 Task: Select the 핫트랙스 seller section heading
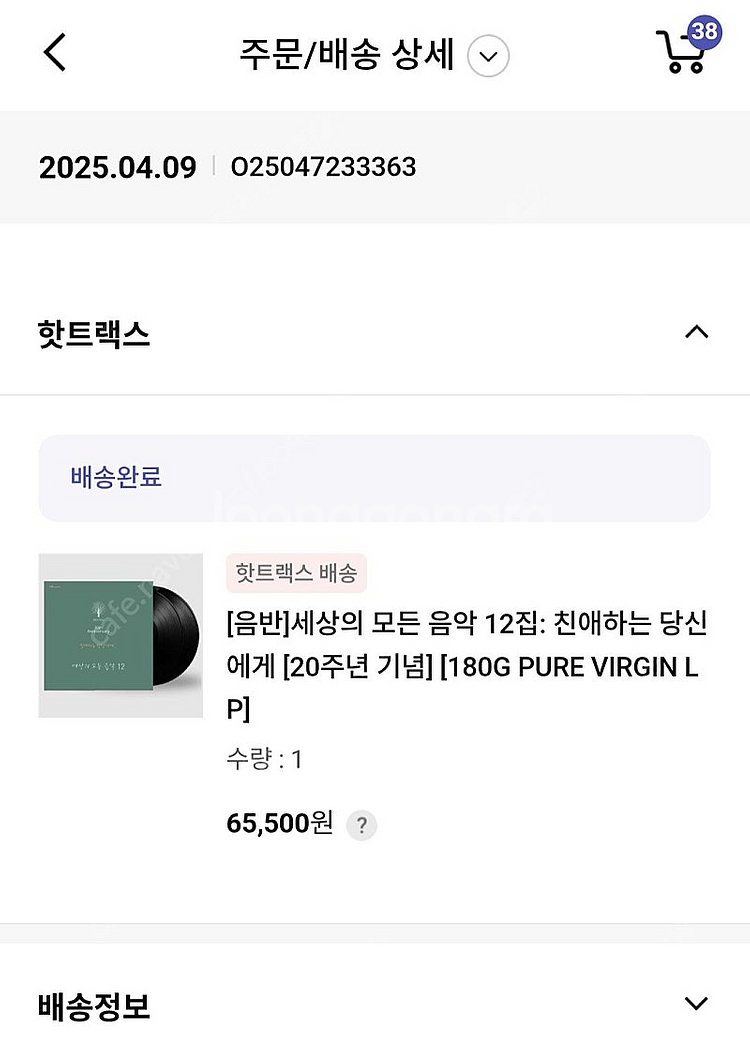(94, 334)
